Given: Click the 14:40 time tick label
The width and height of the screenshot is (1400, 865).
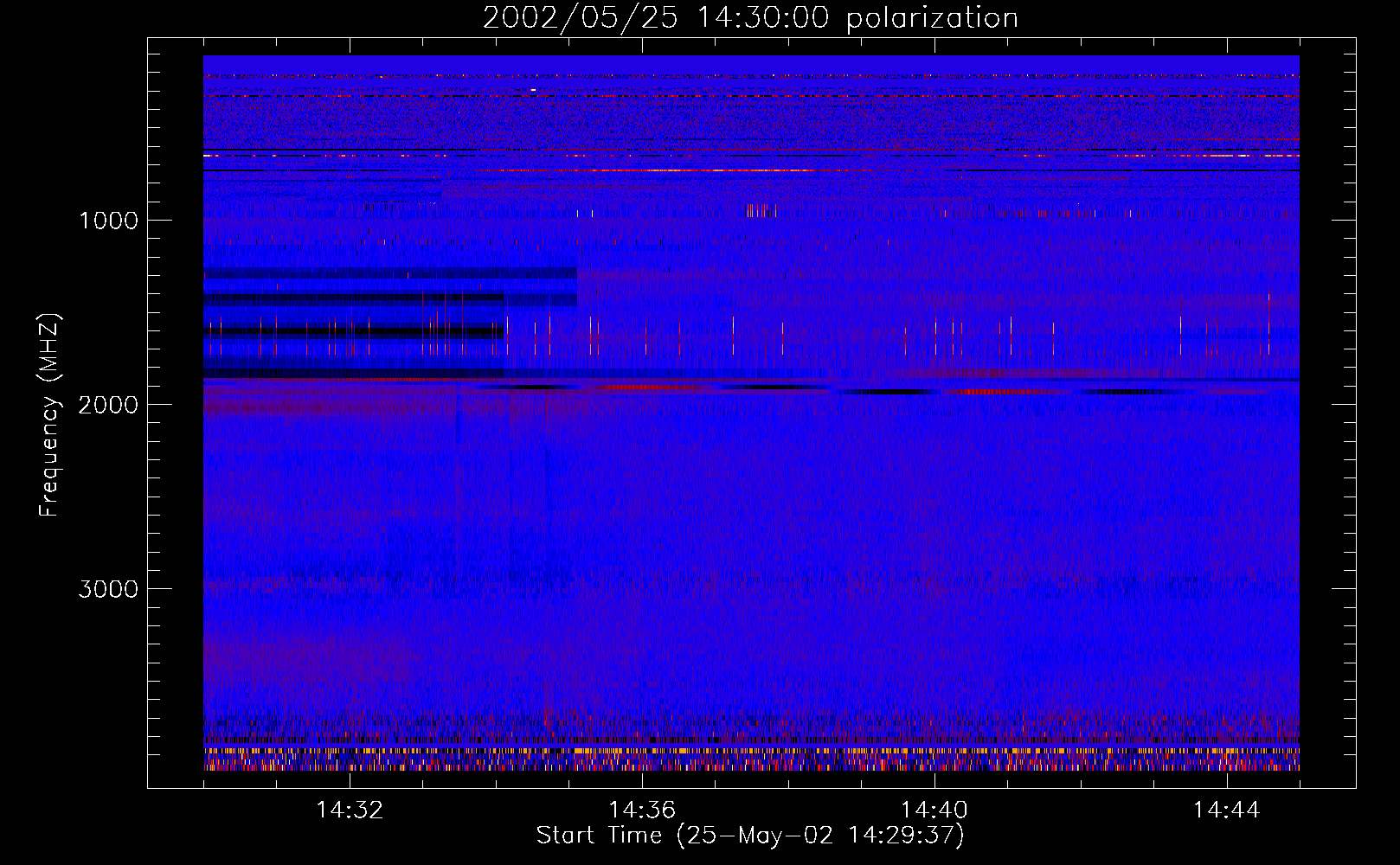Looking at the screenshot, I should [934, 811].
